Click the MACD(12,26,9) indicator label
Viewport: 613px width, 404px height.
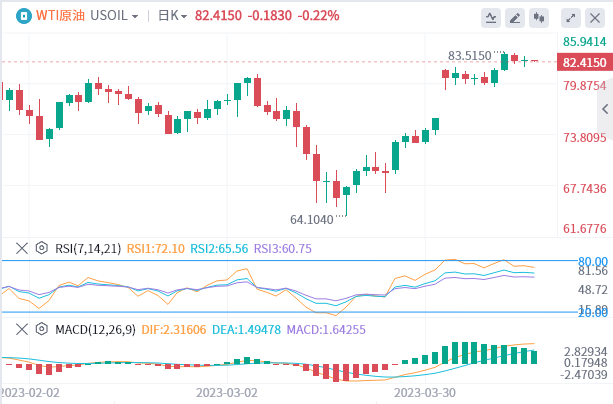95,330
